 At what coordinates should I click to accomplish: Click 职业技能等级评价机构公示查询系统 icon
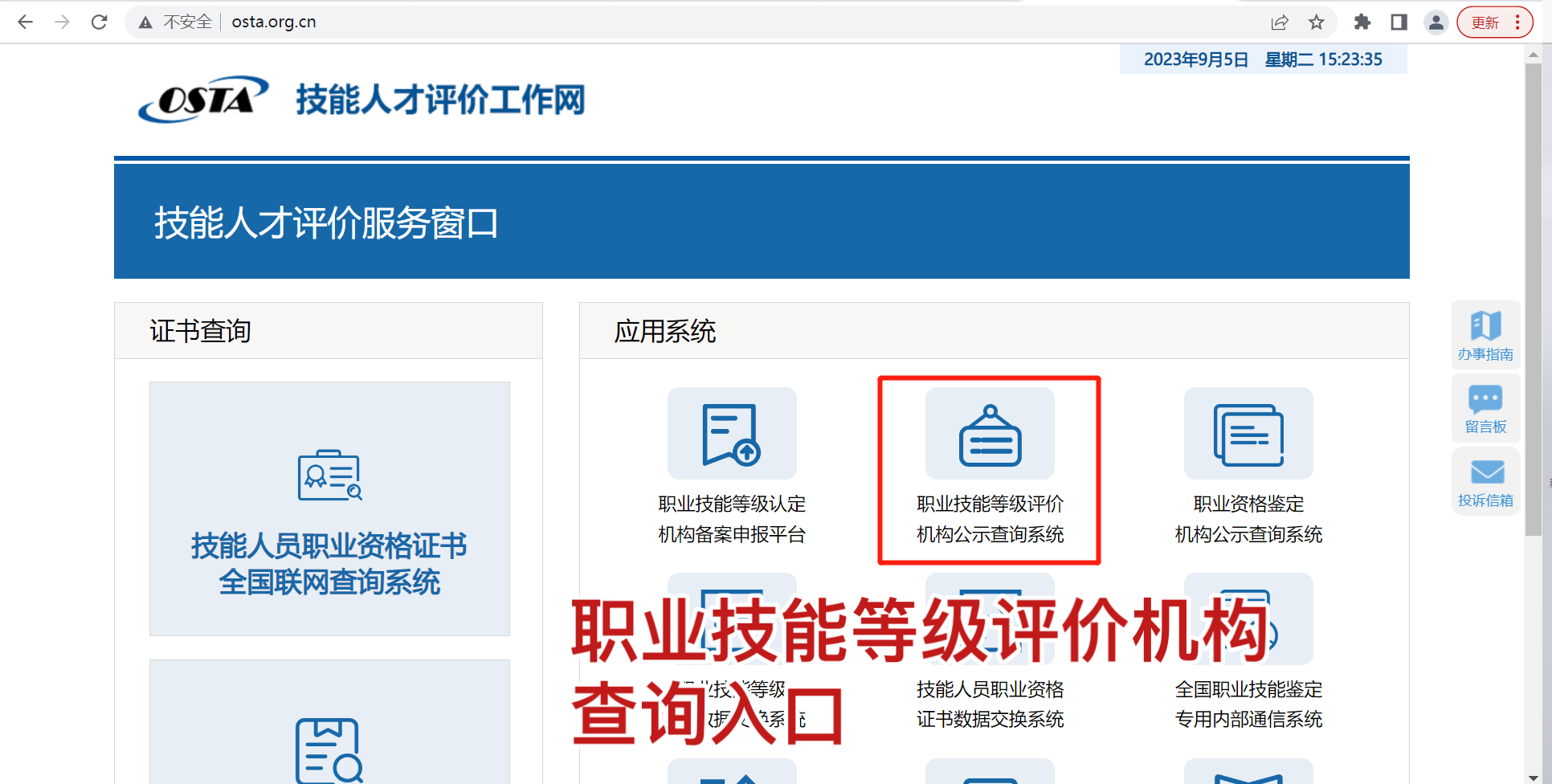(990, 434)
